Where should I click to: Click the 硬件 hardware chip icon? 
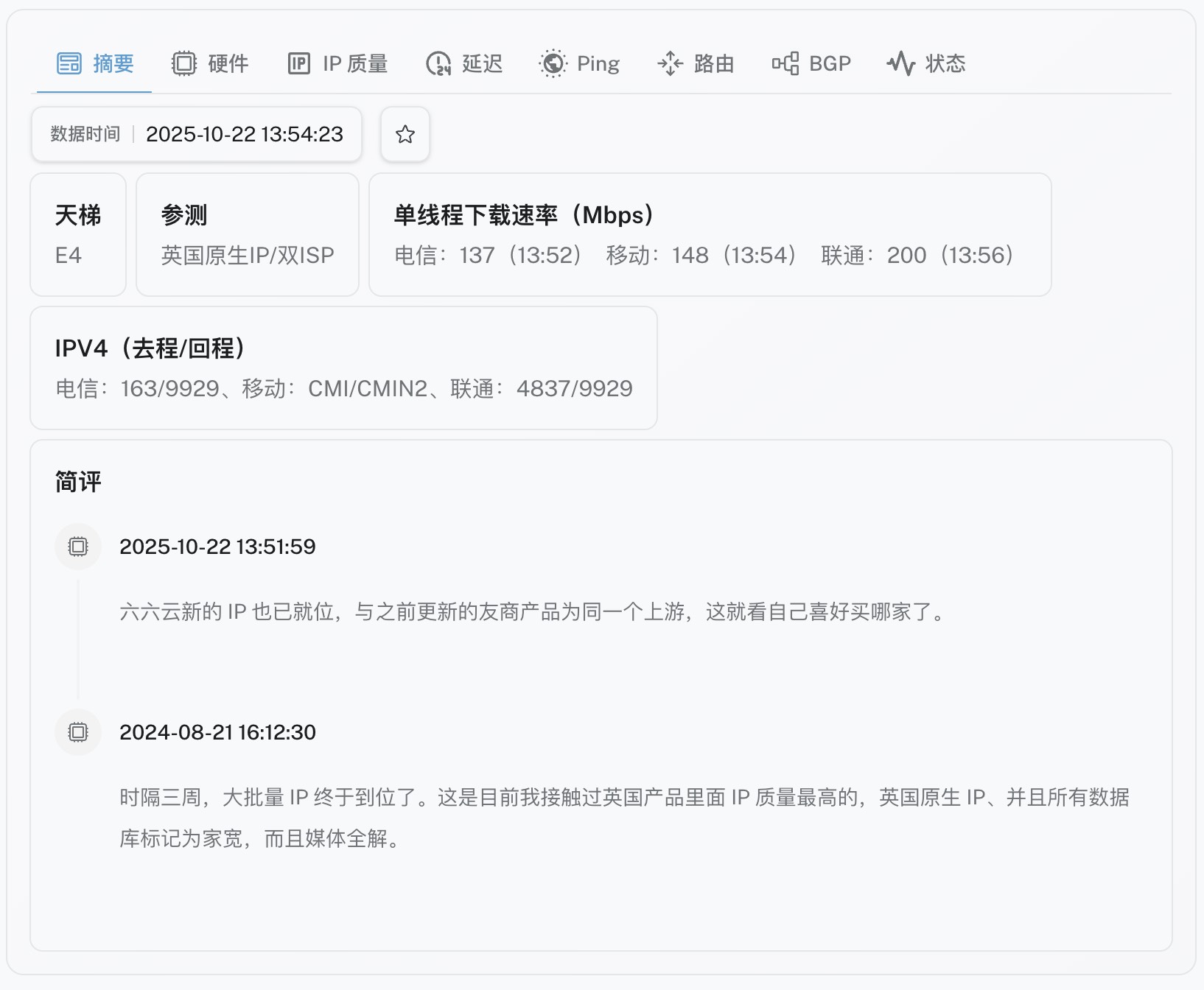point(183,64)
